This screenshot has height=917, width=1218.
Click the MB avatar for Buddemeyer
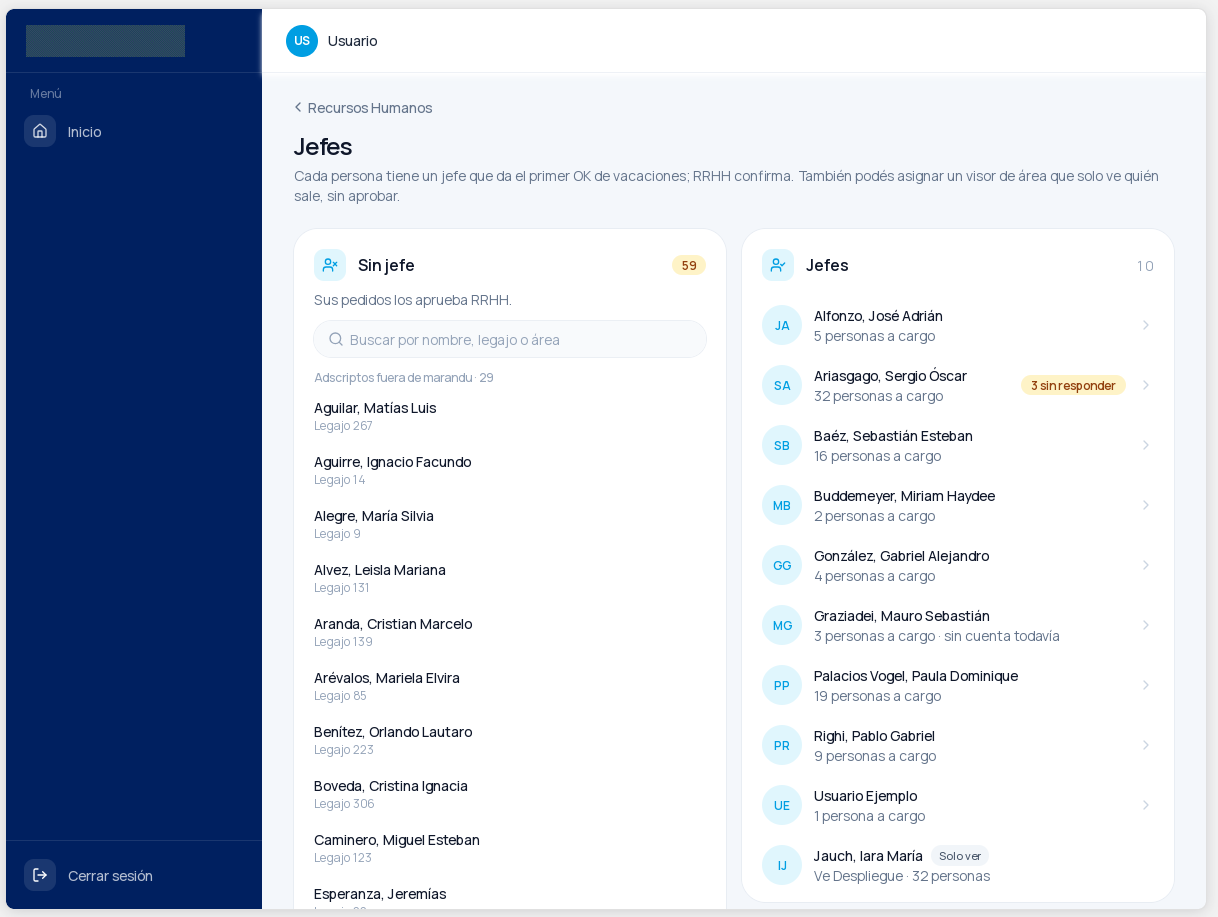pyautogui.click(x=782, y=505)
